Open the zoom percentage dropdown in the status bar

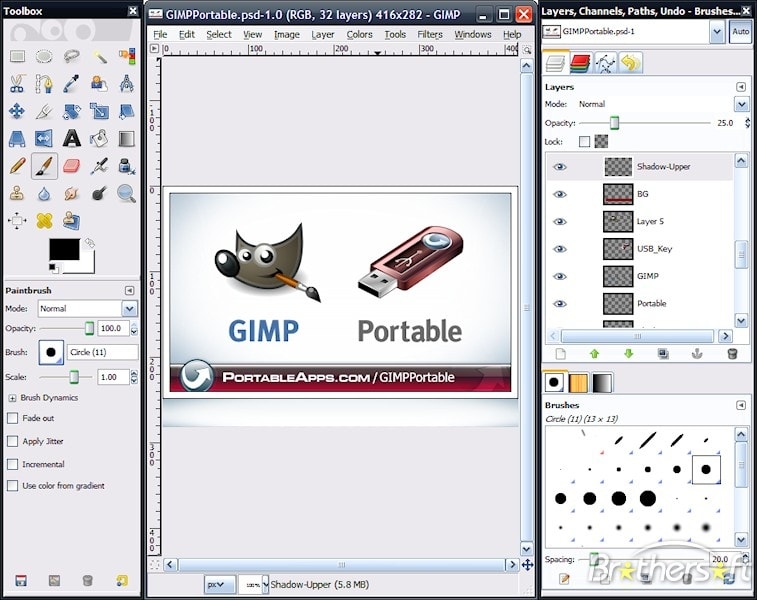click(x=265, y=585)
